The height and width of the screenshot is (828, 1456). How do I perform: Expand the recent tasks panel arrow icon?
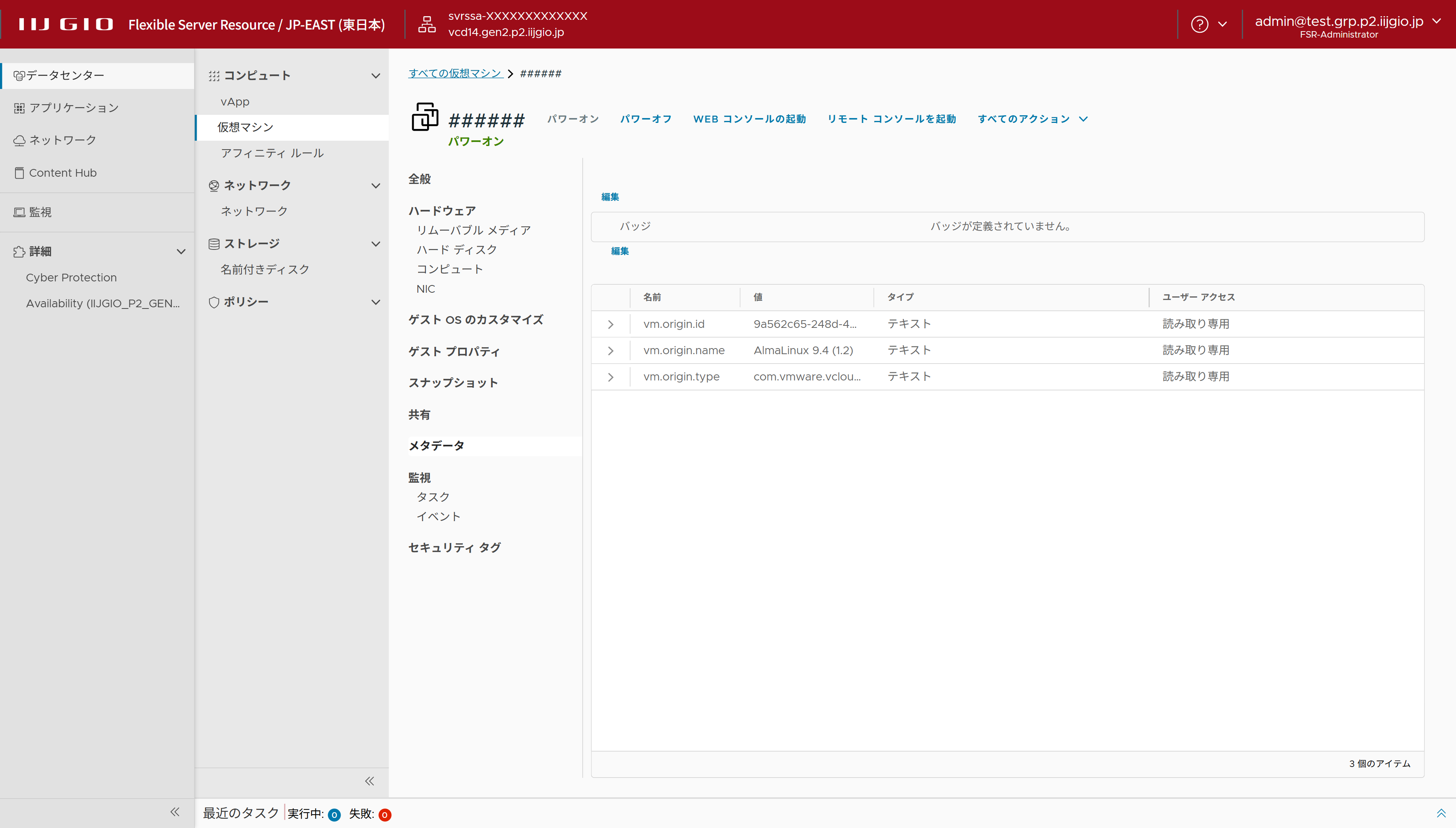[x=1441, y=813]
